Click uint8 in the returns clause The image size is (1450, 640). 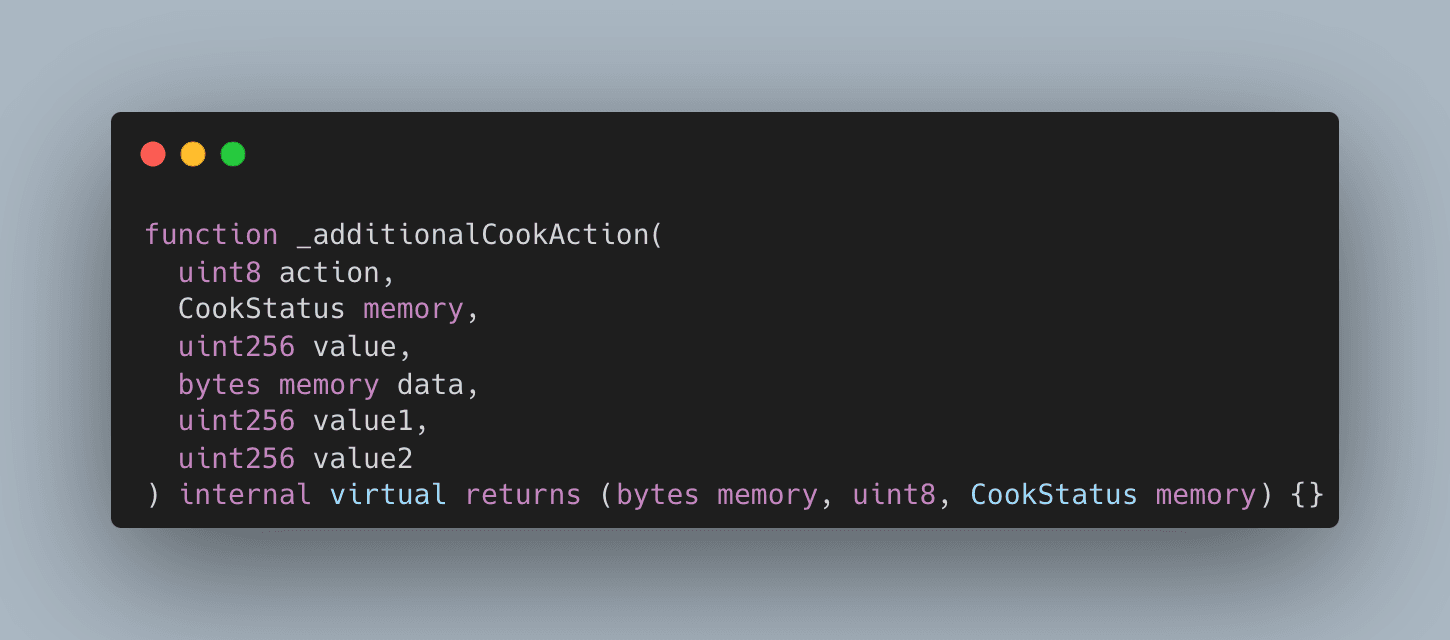[894, 495]
